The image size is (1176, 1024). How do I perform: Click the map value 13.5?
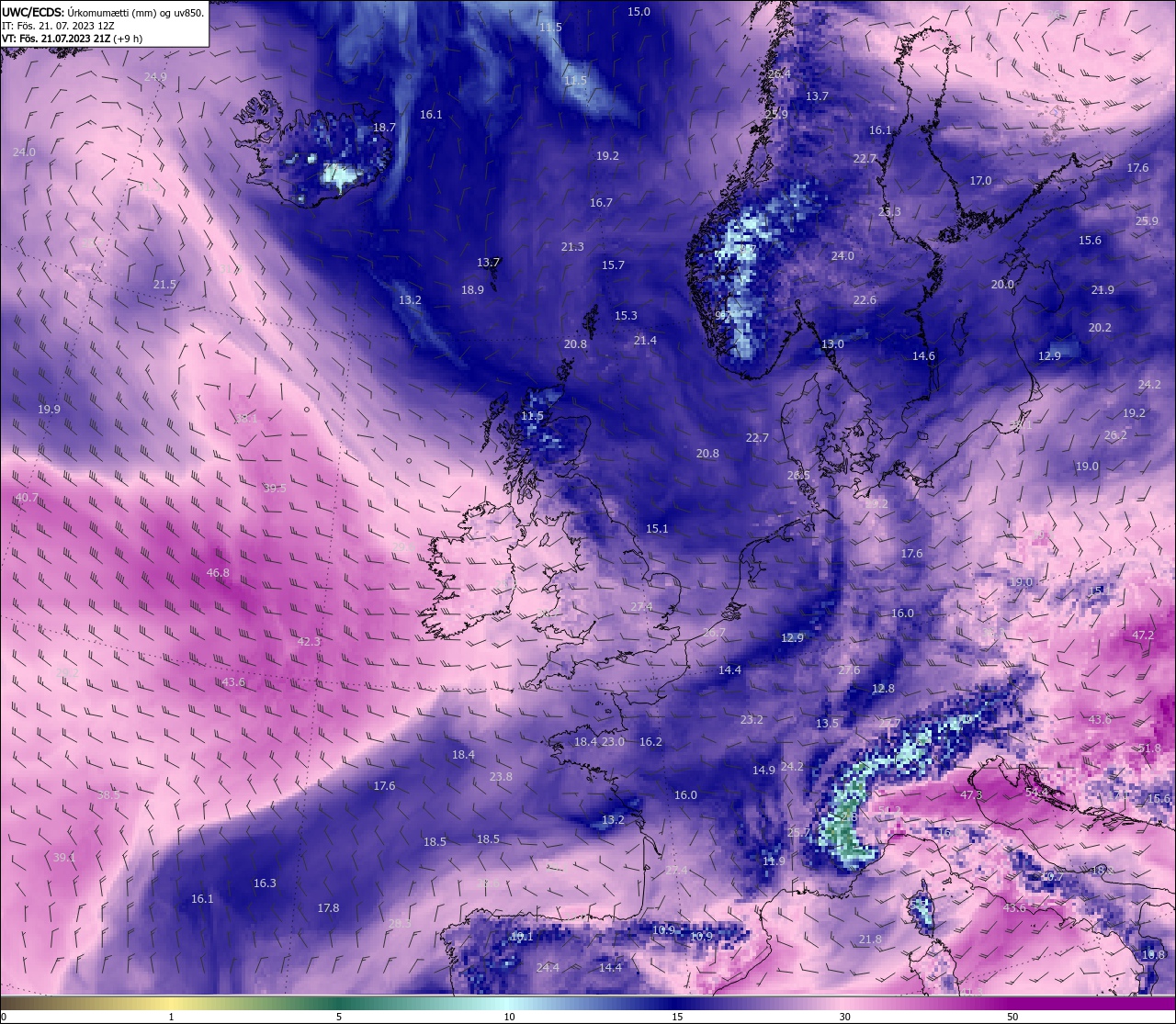pyautogui.click(x=827, y=724)
